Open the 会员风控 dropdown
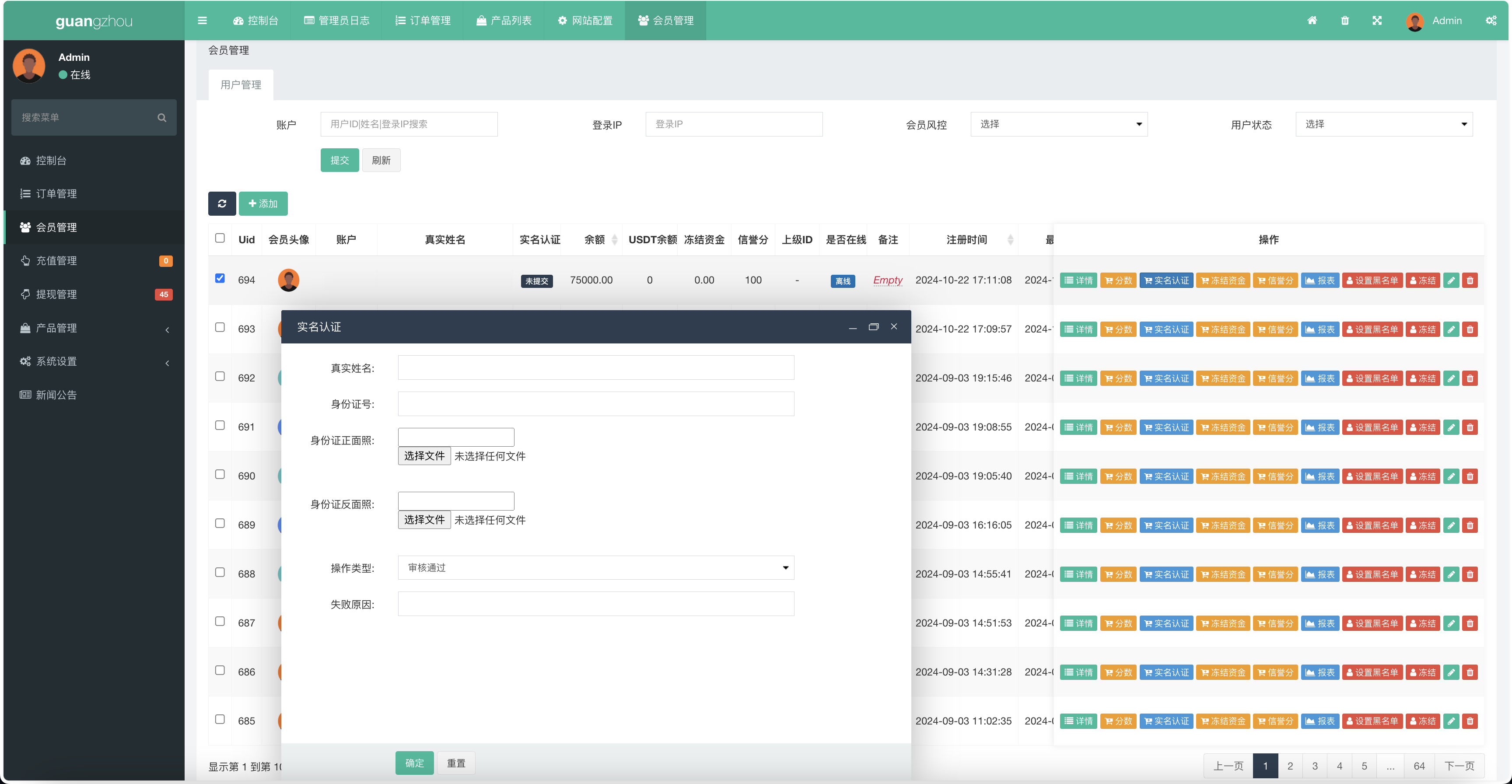 coord(1059,124)
